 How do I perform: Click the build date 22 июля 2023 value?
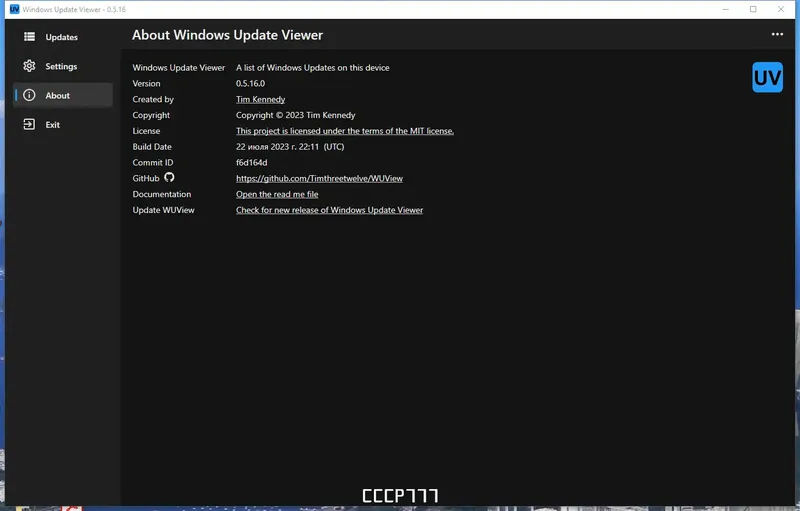pyautogui.click(x=290, y=146)
